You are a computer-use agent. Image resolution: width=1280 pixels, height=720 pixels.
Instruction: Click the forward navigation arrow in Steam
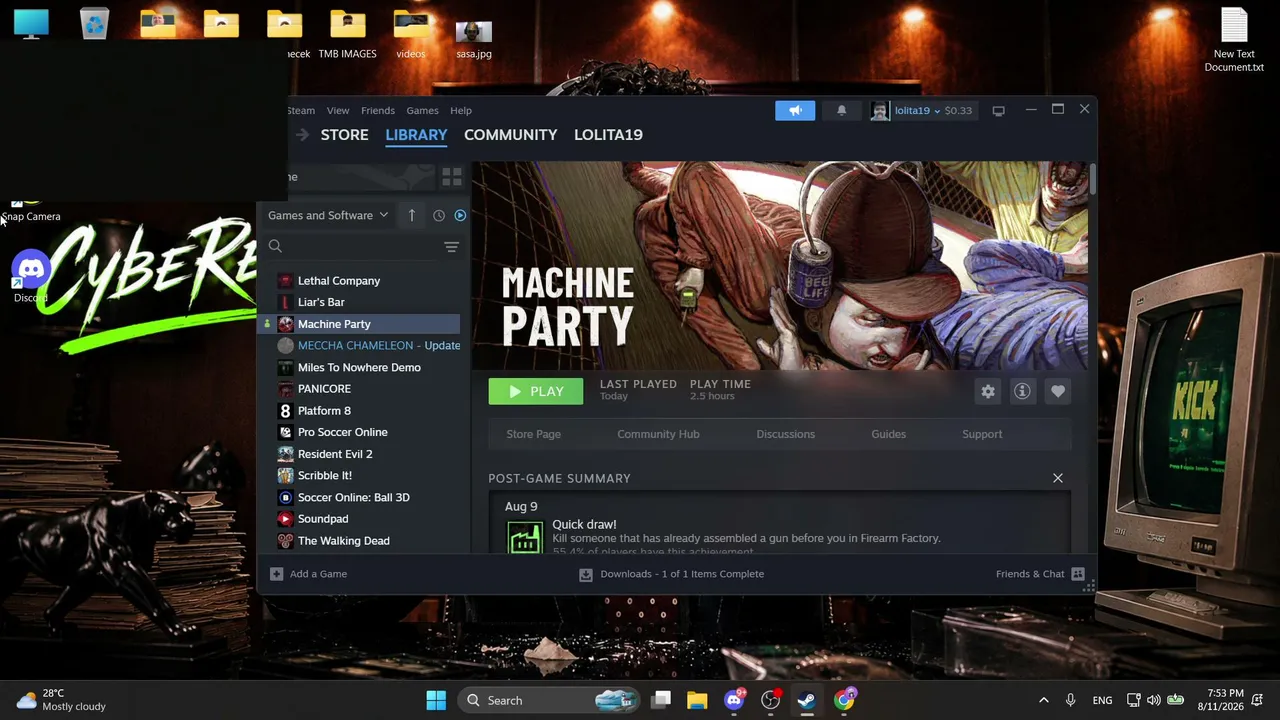tap(302, 135)
